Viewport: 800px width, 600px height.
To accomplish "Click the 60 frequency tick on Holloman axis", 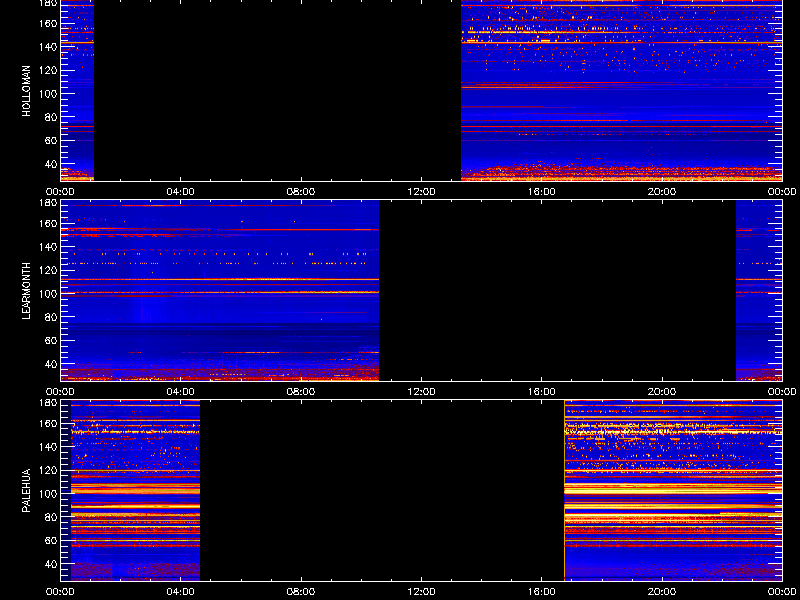I will tap(51, 141).
